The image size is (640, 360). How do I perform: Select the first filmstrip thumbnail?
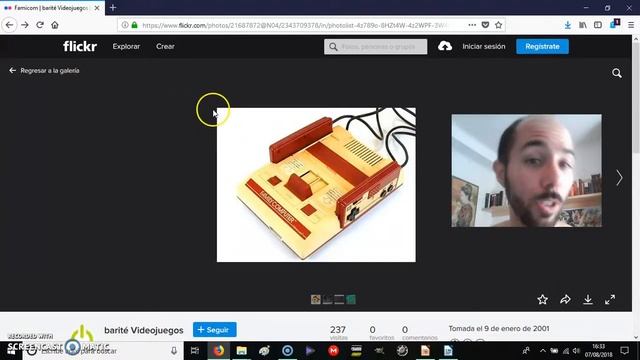pos(316,300)
